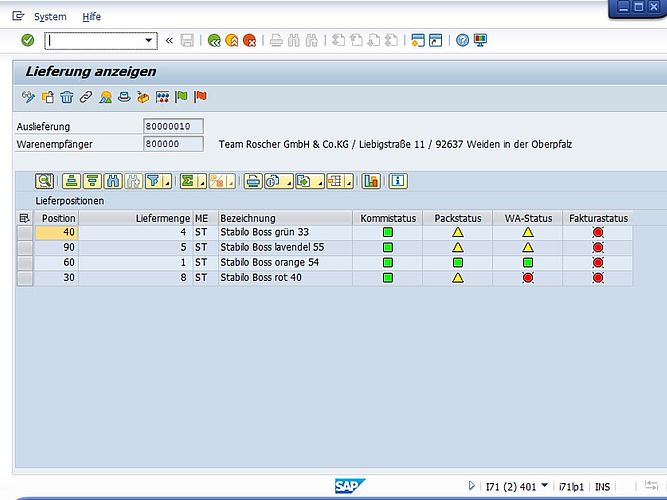Click the Kommistatus column header
Image resolution: width=667 pixels, height=500 pixels.
tap(387, 217)
